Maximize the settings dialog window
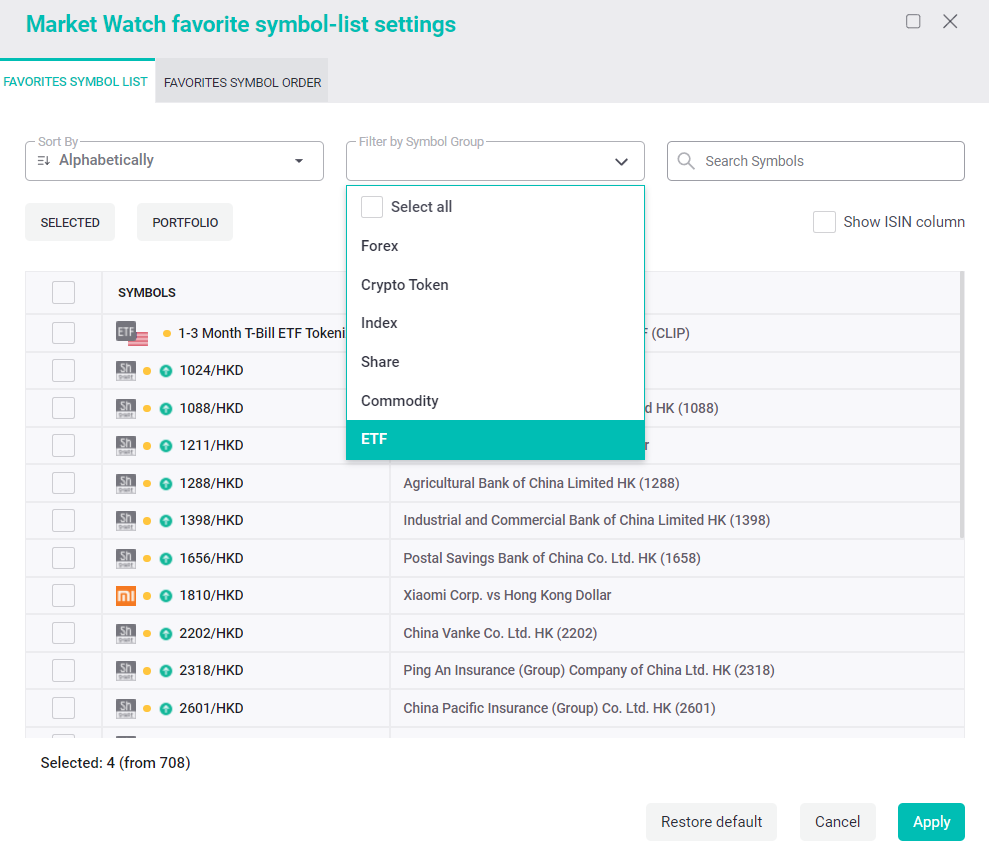The image size is (989, 861). click(913, 21)
